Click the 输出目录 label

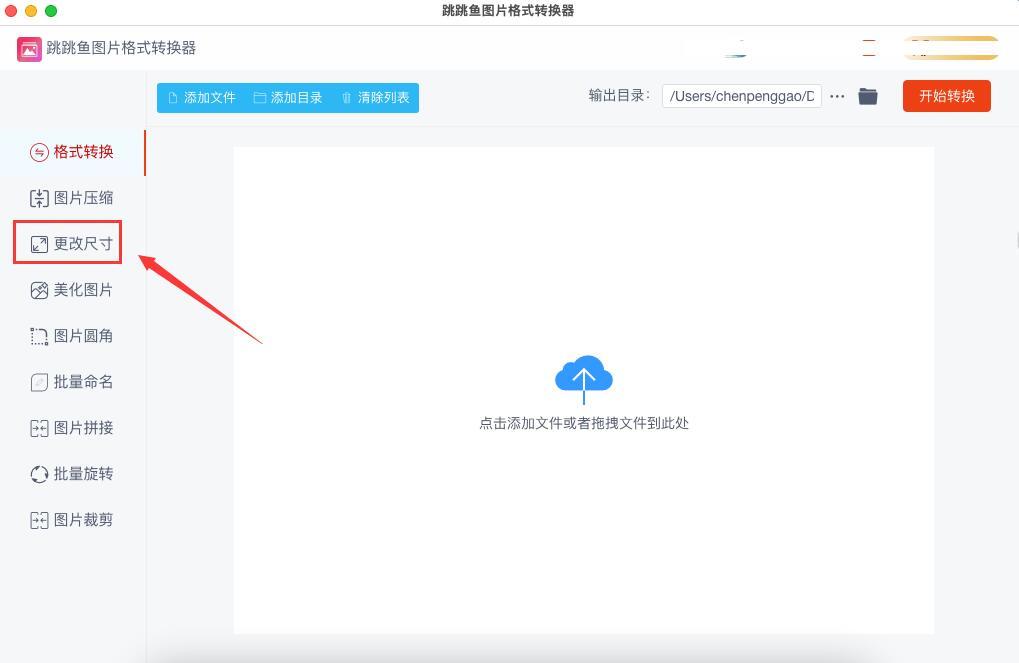[619, 96]
